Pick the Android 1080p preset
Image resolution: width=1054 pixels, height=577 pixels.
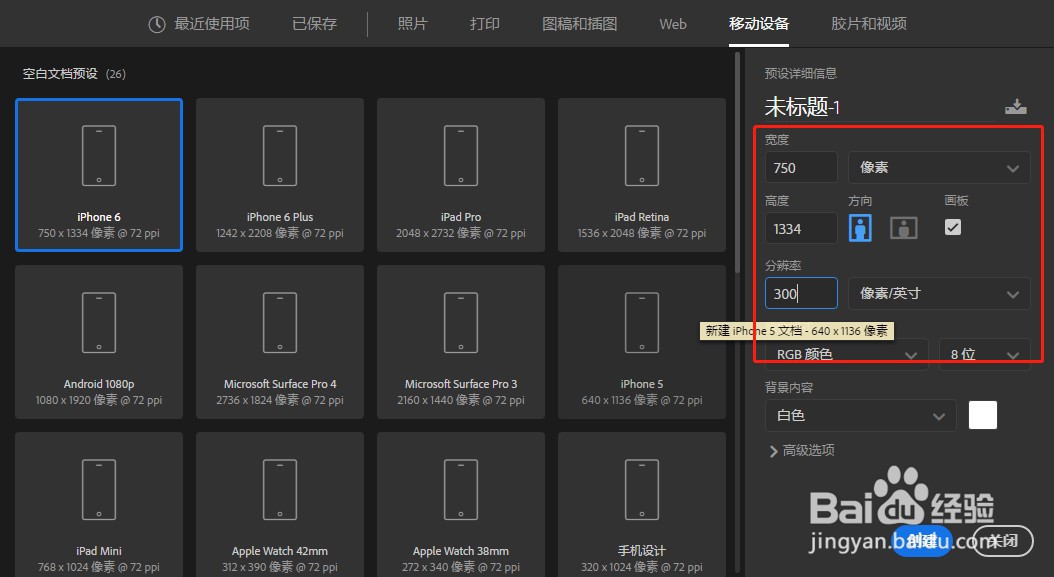point(99,342)
